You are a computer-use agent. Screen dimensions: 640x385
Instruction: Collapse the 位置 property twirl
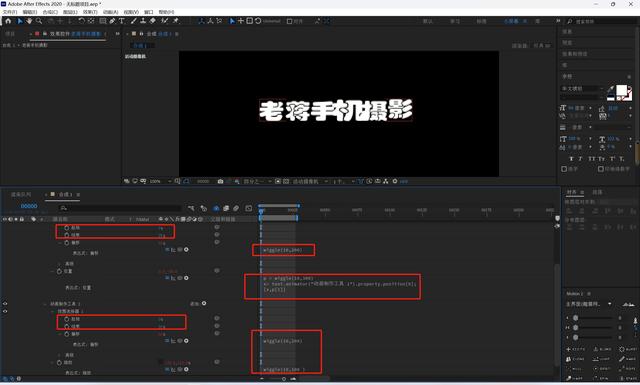(52, 271)
